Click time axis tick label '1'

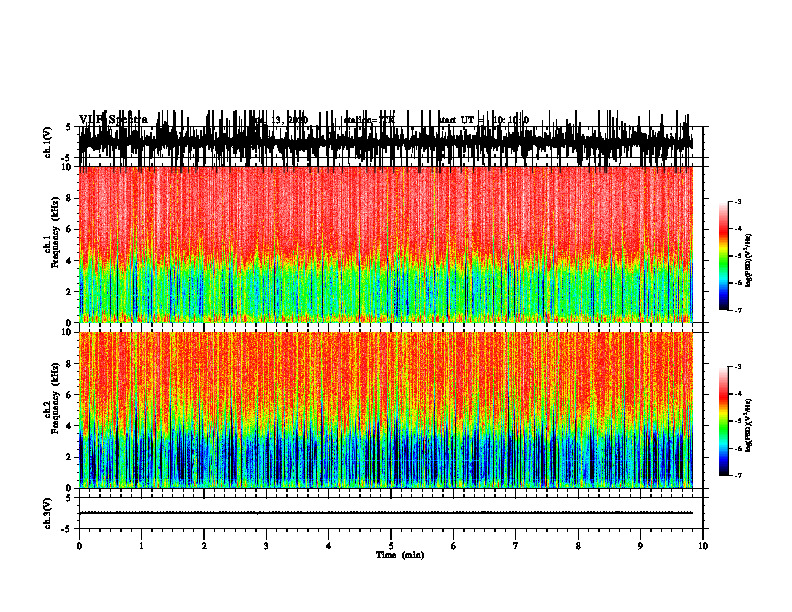(x=141, y=546)
